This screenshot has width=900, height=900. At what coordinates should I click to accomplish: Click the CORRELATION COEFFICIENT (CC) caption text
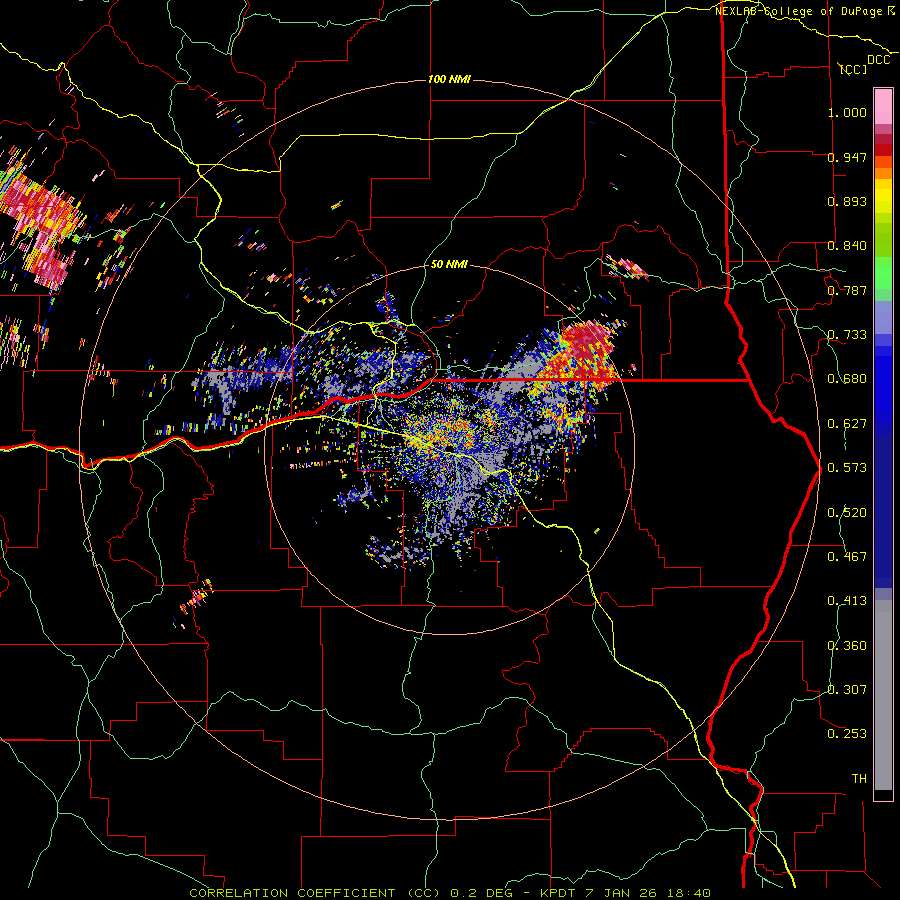(x=315, y=893)
